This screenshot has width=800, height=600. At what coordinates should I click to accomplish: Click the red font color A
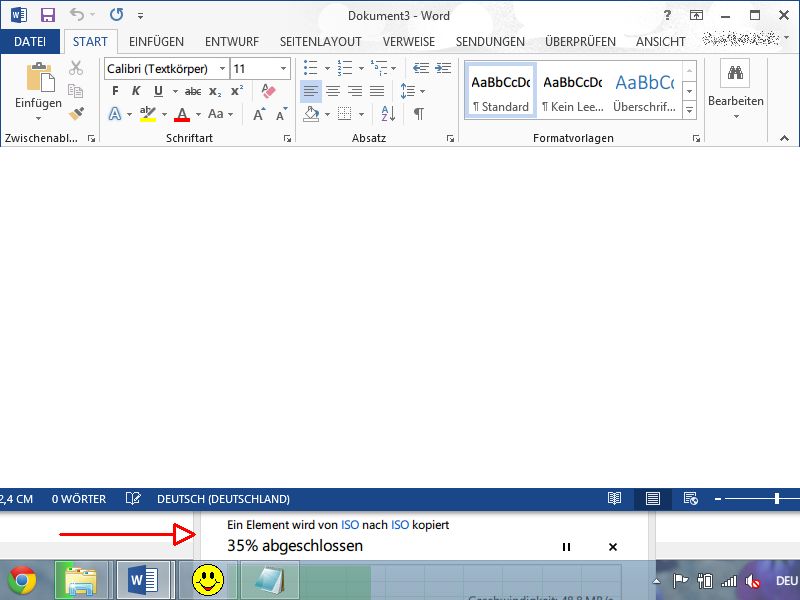(182, 114)
